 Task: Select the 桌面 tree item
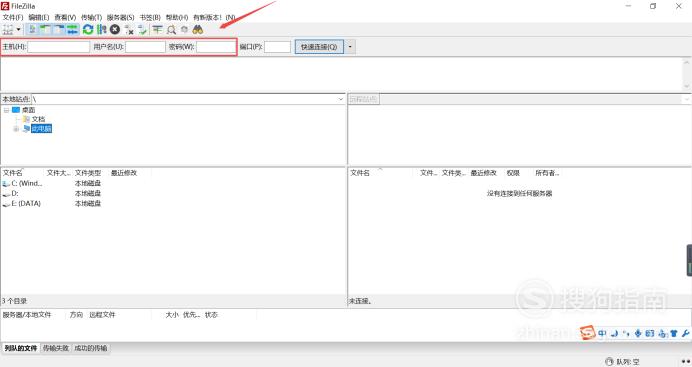tap(29, 110)
